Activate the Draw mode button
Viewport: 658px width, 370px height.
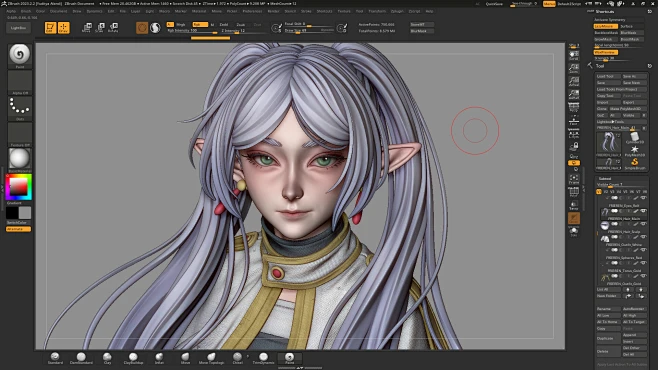pyautogui.click(x=64, y=28)
